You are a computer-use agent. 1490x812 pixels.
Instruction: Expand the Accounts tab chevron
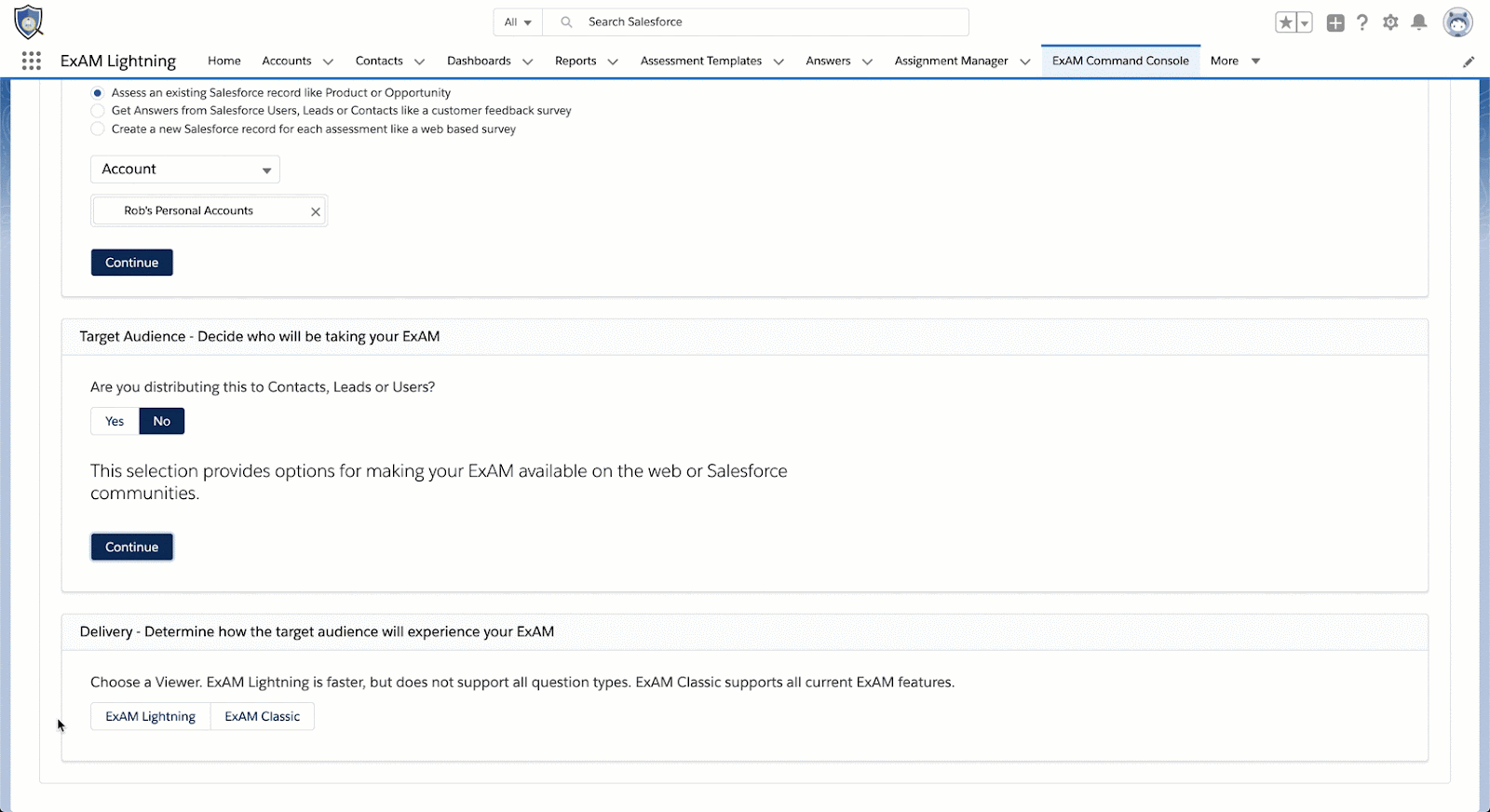[x=328, y=61]
